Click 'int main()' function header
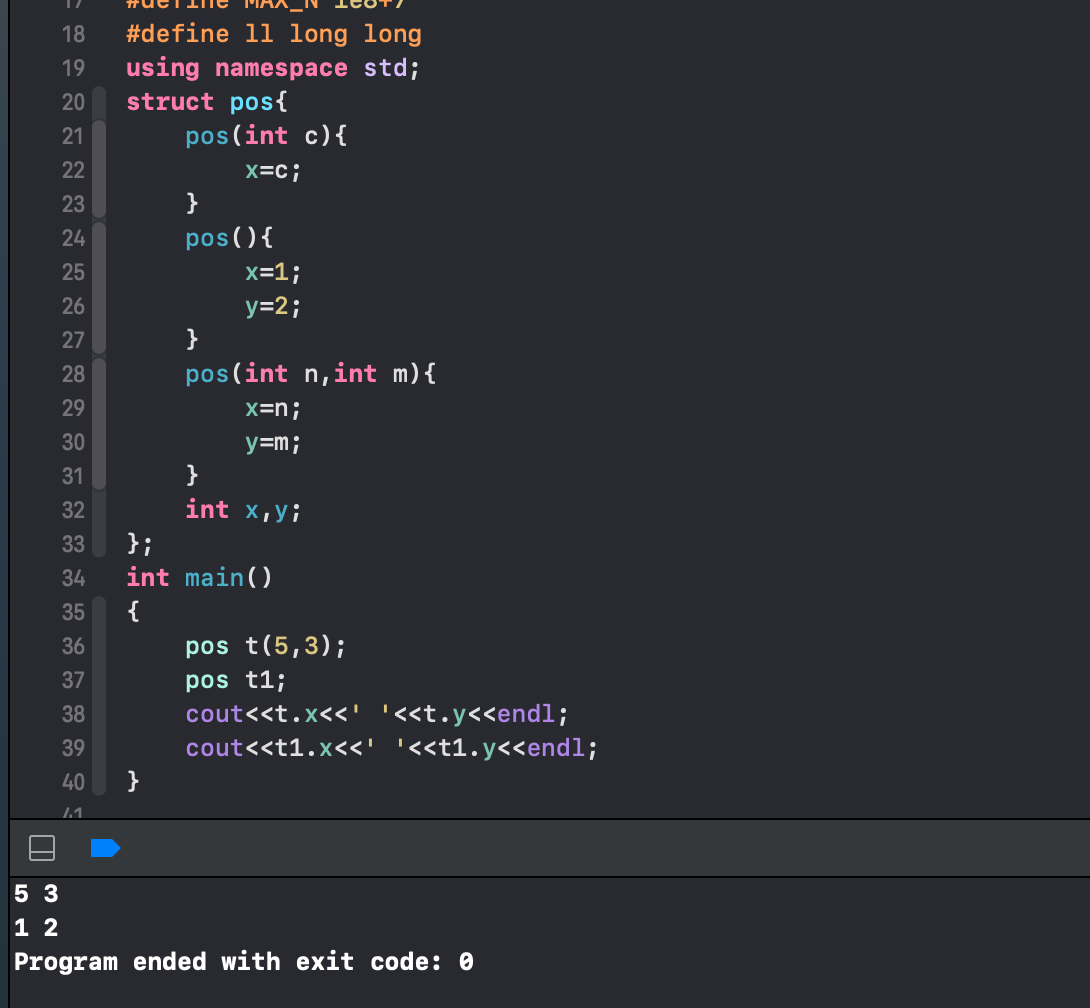This screenshot has height=1008, width=1090. point(200,578)
